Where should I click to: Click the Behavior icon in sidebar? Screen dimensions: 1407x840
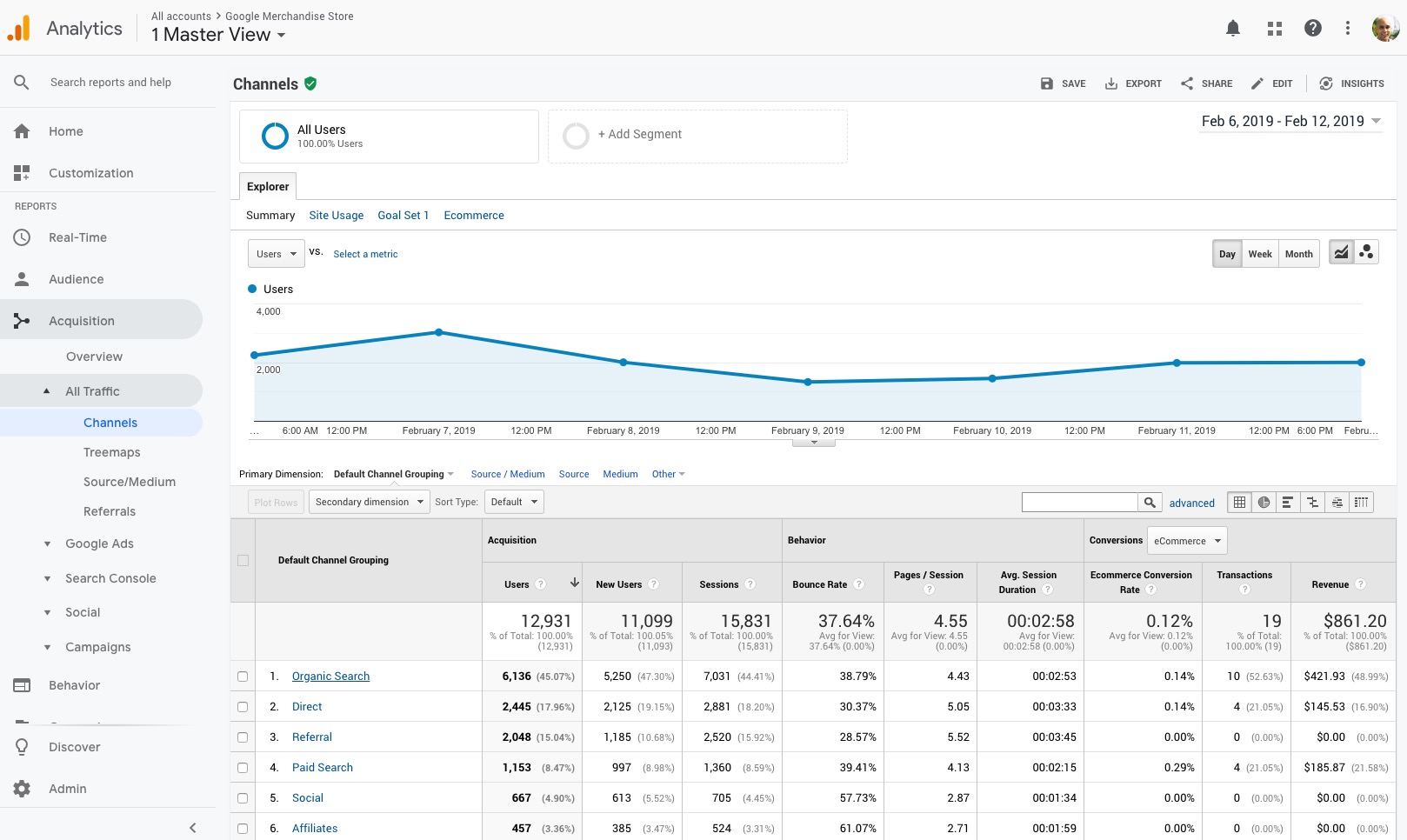pyautogui.click(x=22, y=685)
